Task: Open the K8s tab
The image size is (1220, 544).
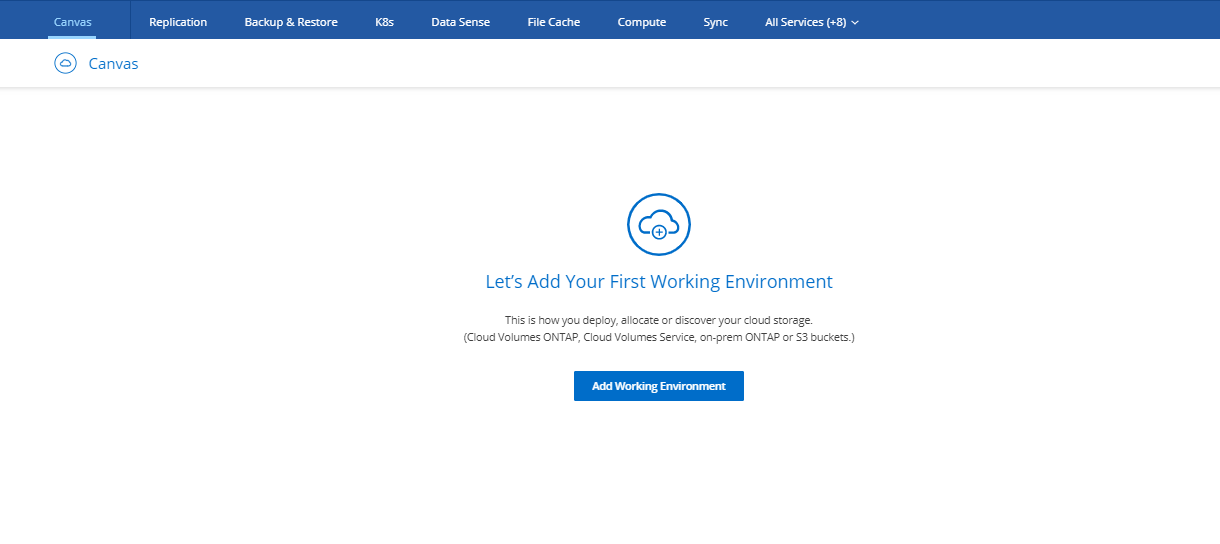Action: (384, 22)
